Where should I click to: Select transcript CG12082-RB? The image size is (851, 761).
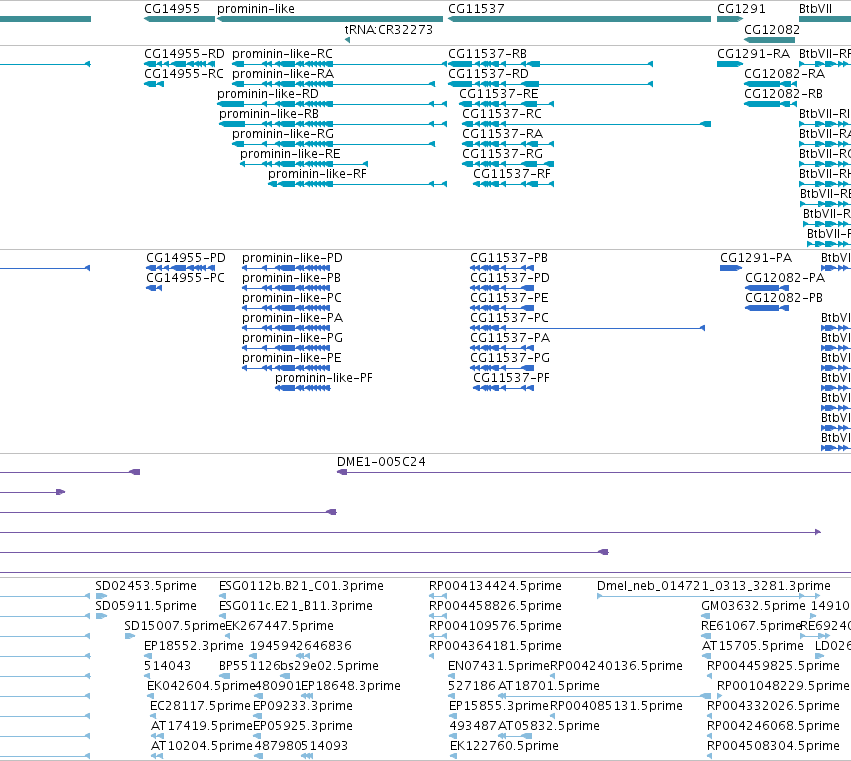(x=770, y=104)
